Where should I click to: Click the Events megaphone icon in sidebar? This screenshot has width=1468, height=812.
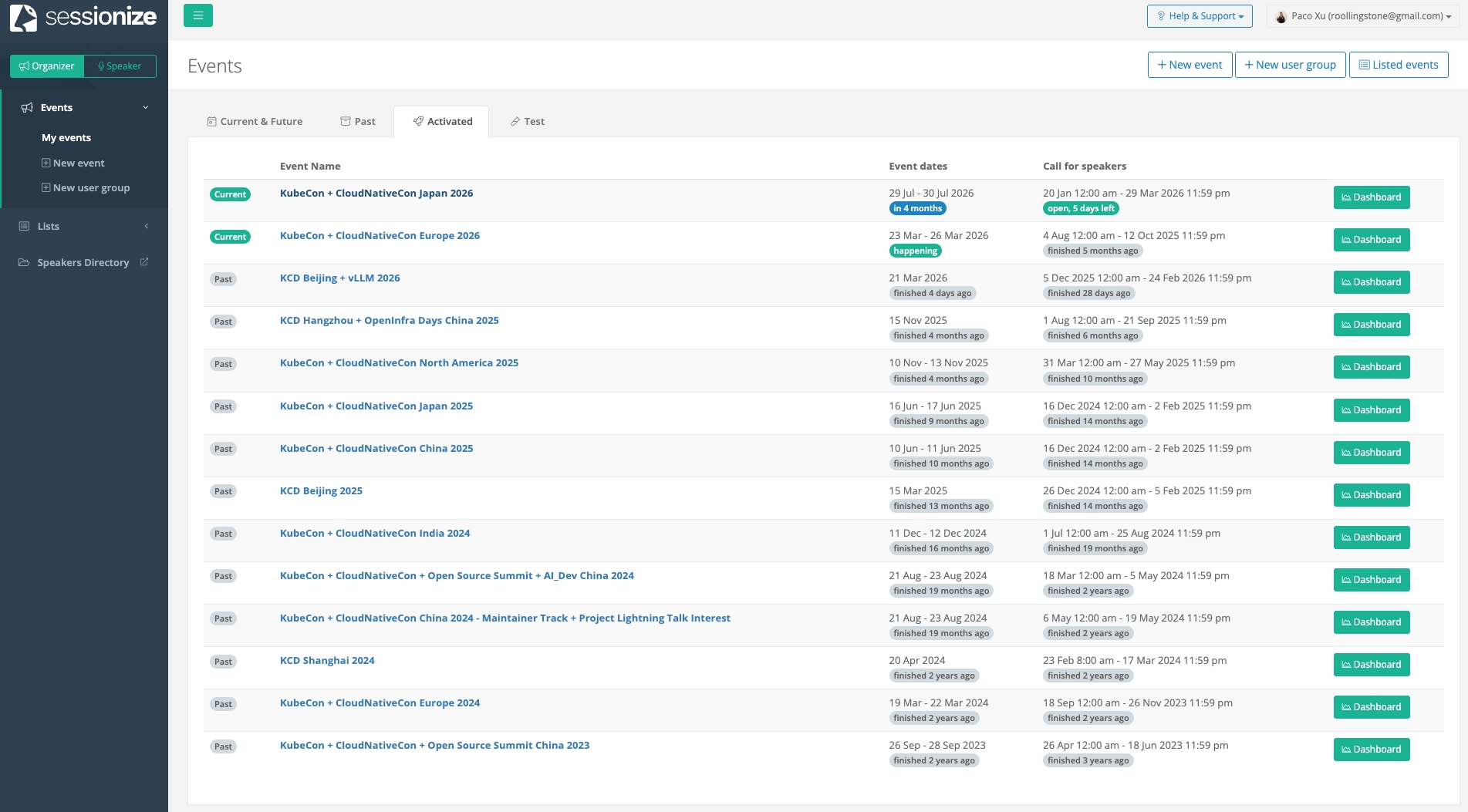click(27, 108)
